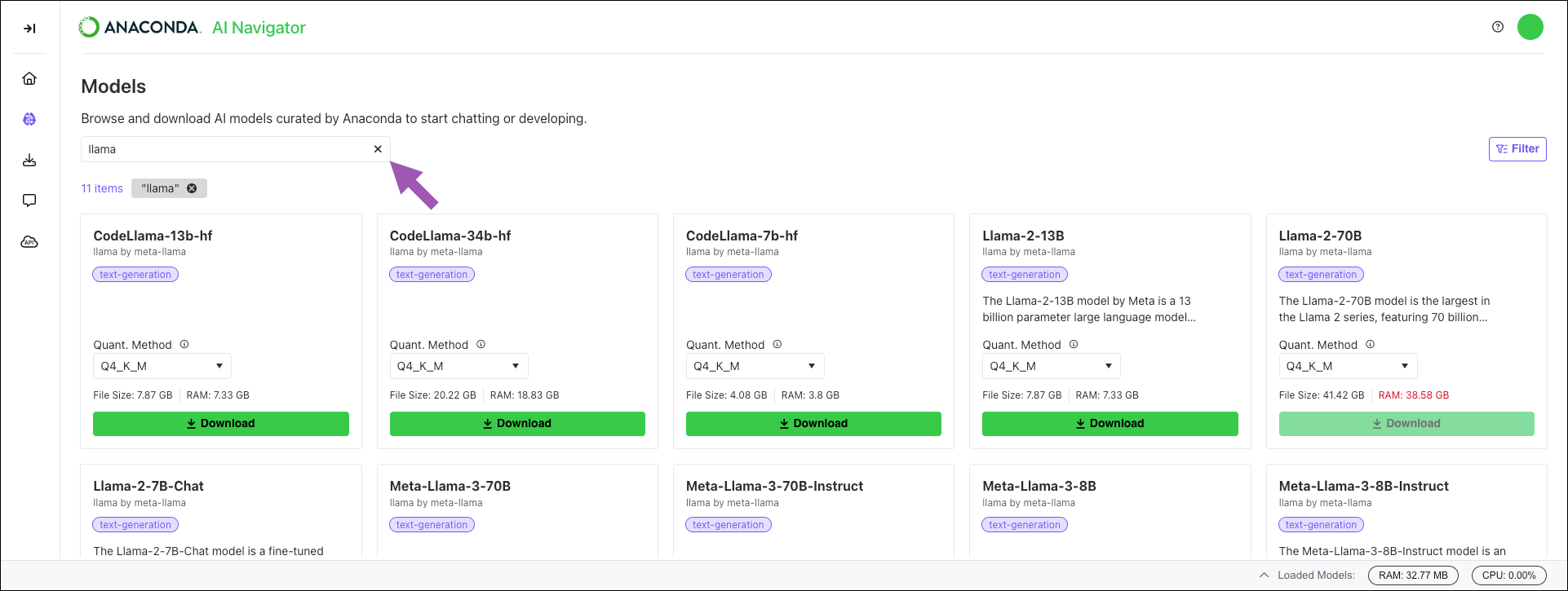Image resolution: width=1568 pixels, height=591 pixels.
Task: Open the Downloads sidebar icon
Action: 29,160
